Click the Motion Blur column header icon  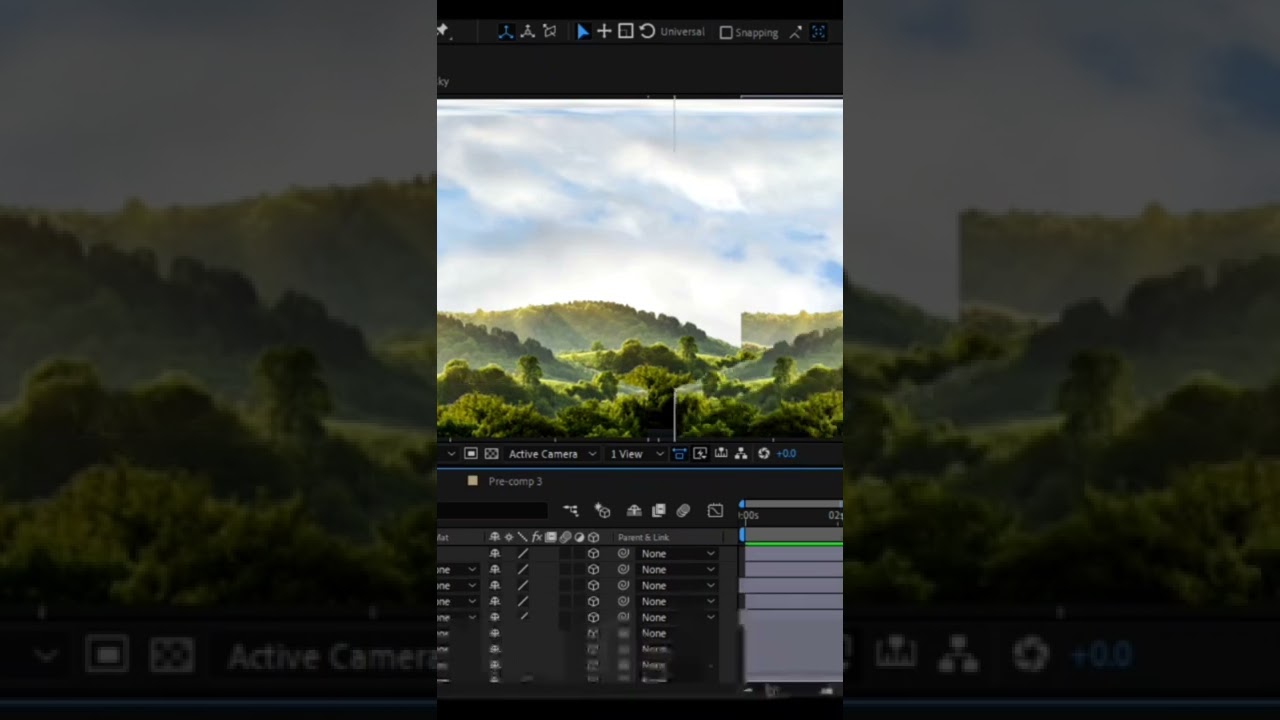(565, 538)
